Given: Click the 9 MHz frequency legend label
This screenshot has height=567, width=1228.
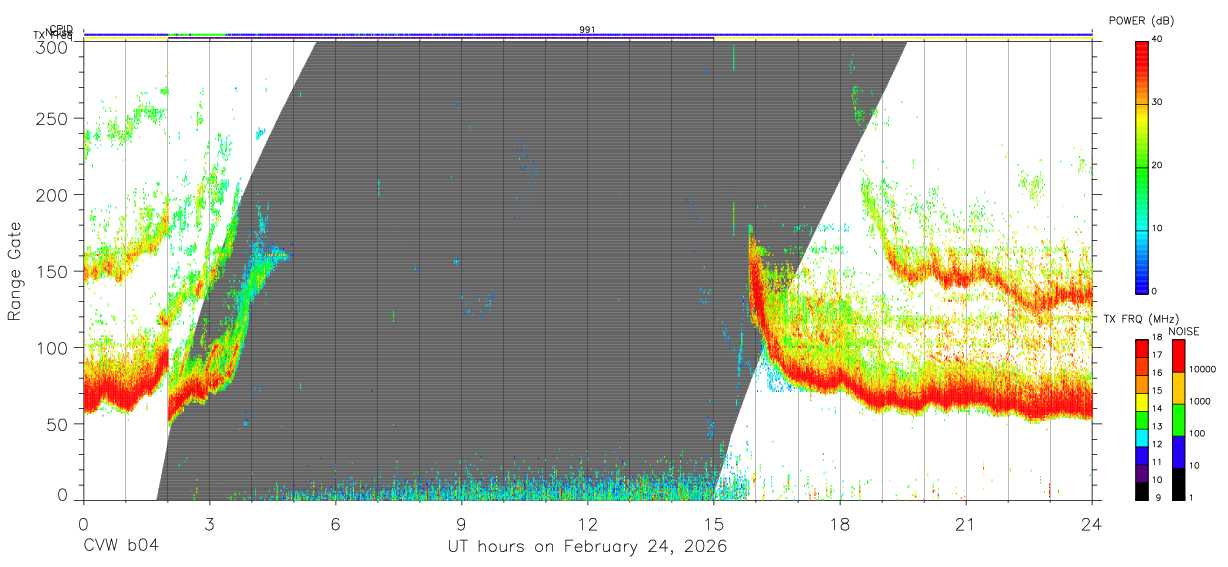Looking at the screenshot, I should (1160, 497).
